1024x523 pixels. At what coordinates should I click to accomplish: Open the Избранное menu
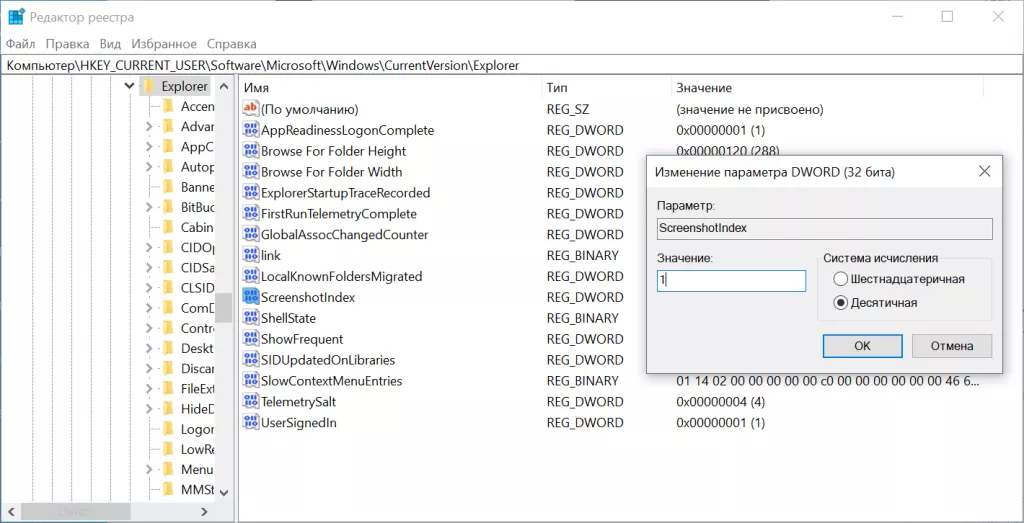pos(163,44)
